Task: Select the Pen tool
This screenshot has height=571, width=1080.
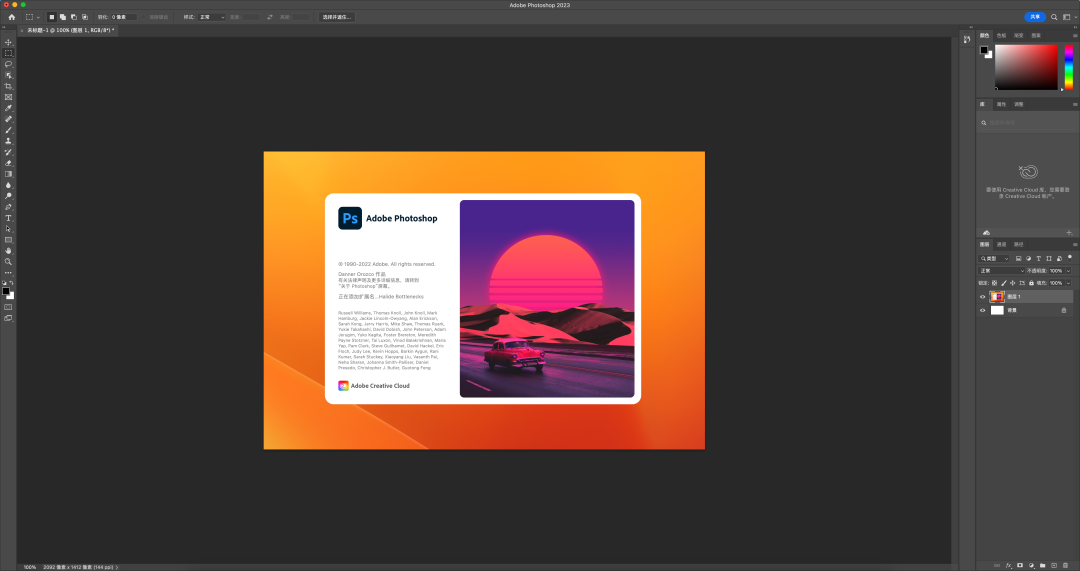Action: (x=8, y=207)
